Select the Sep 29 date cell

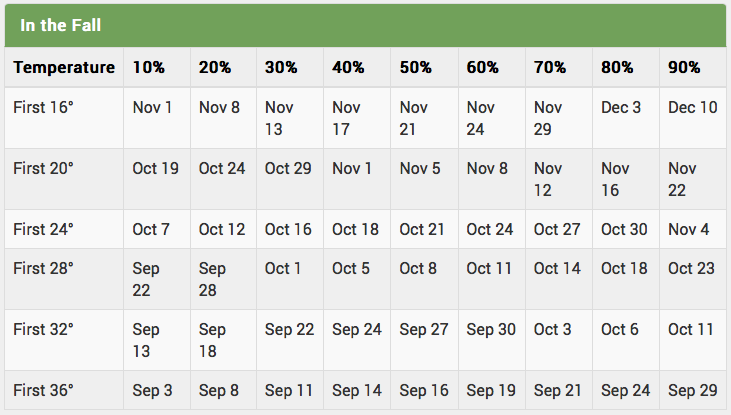(x=692, y=390)
